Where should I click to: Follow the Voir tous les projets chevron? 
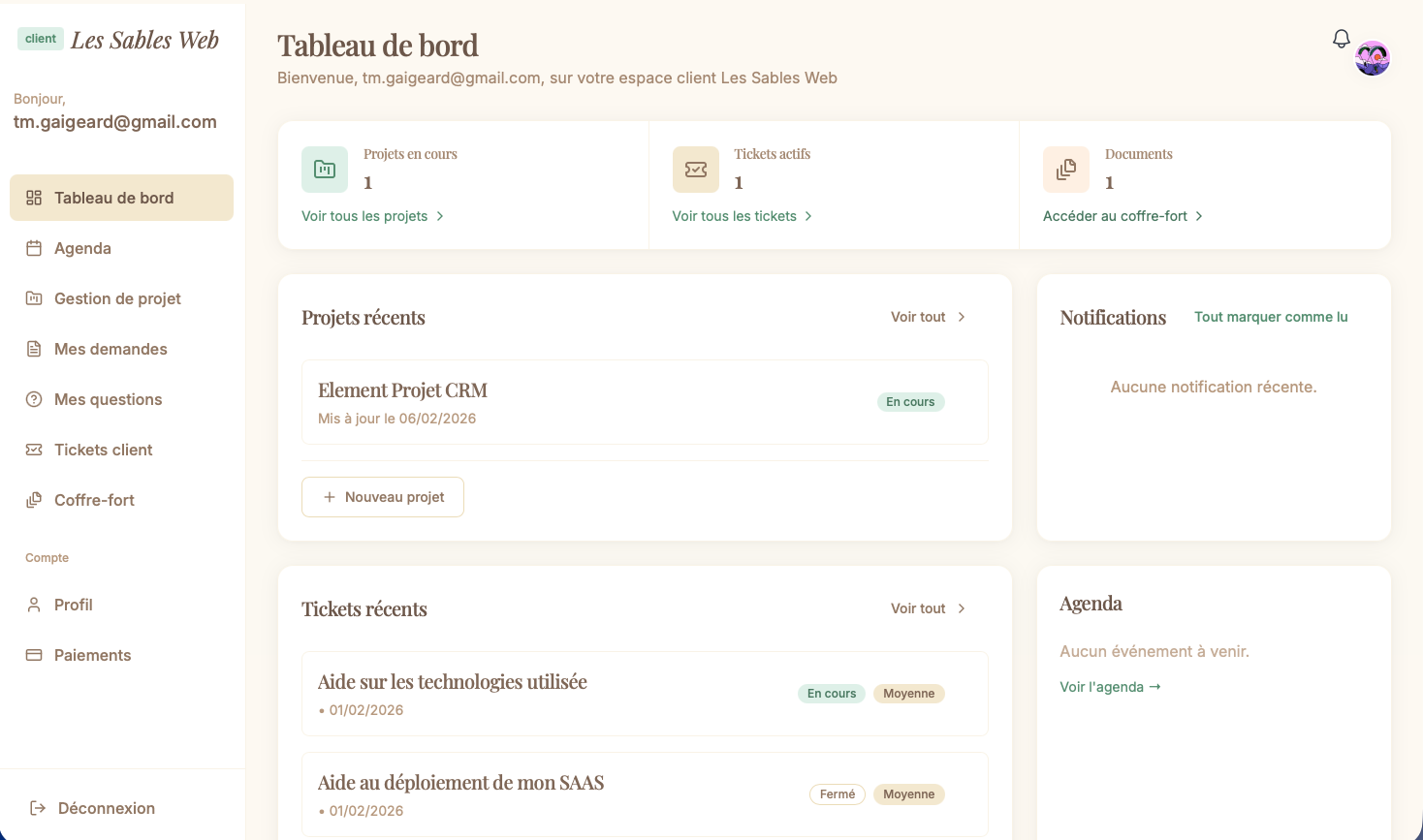440,216
